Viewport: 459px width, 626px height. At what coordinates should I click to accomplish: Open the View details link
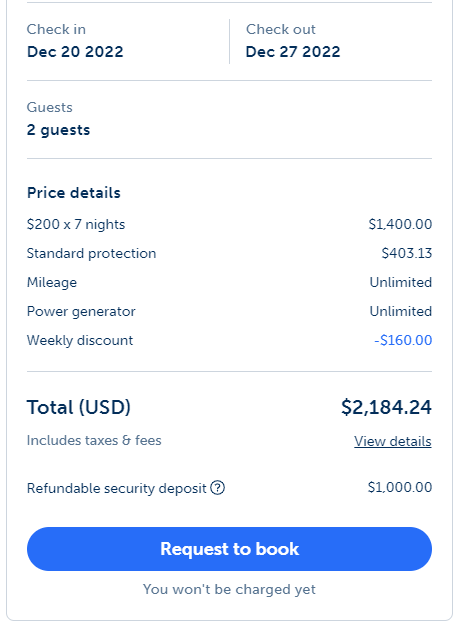coord(393,441)
